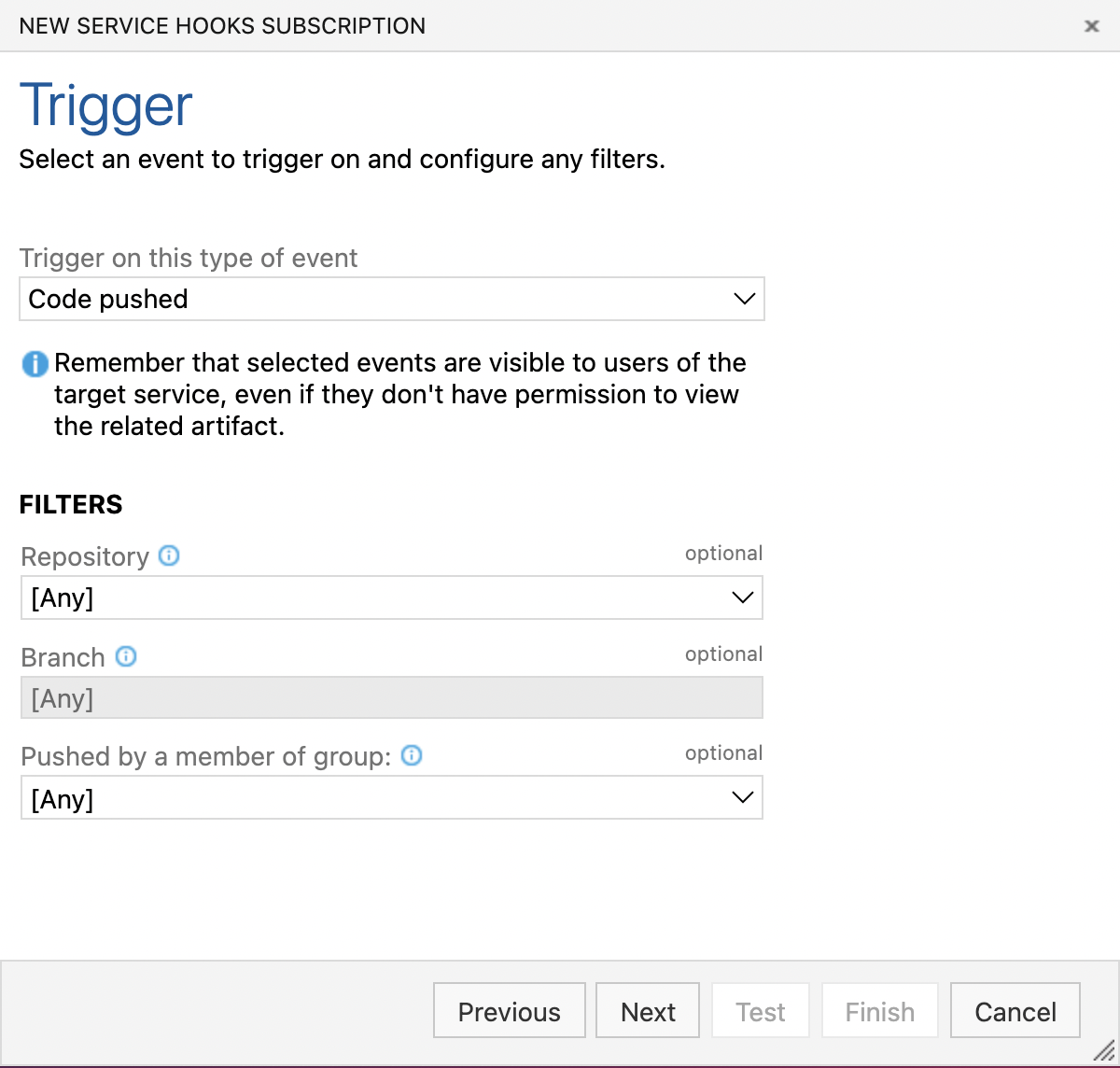
Task: Open the 'Trigger on this type of event' dropdown
Action: pyautogui.click(x=392, y=299)
